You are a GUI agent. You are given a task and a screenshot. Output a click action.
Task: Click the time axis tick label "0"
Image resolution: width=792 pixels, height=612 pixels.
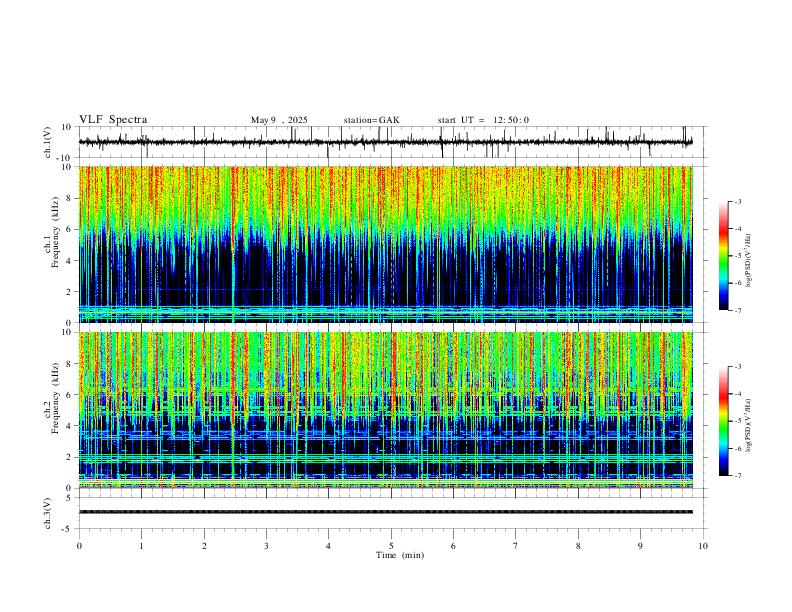pyautogui.click(x=79, y=546)
